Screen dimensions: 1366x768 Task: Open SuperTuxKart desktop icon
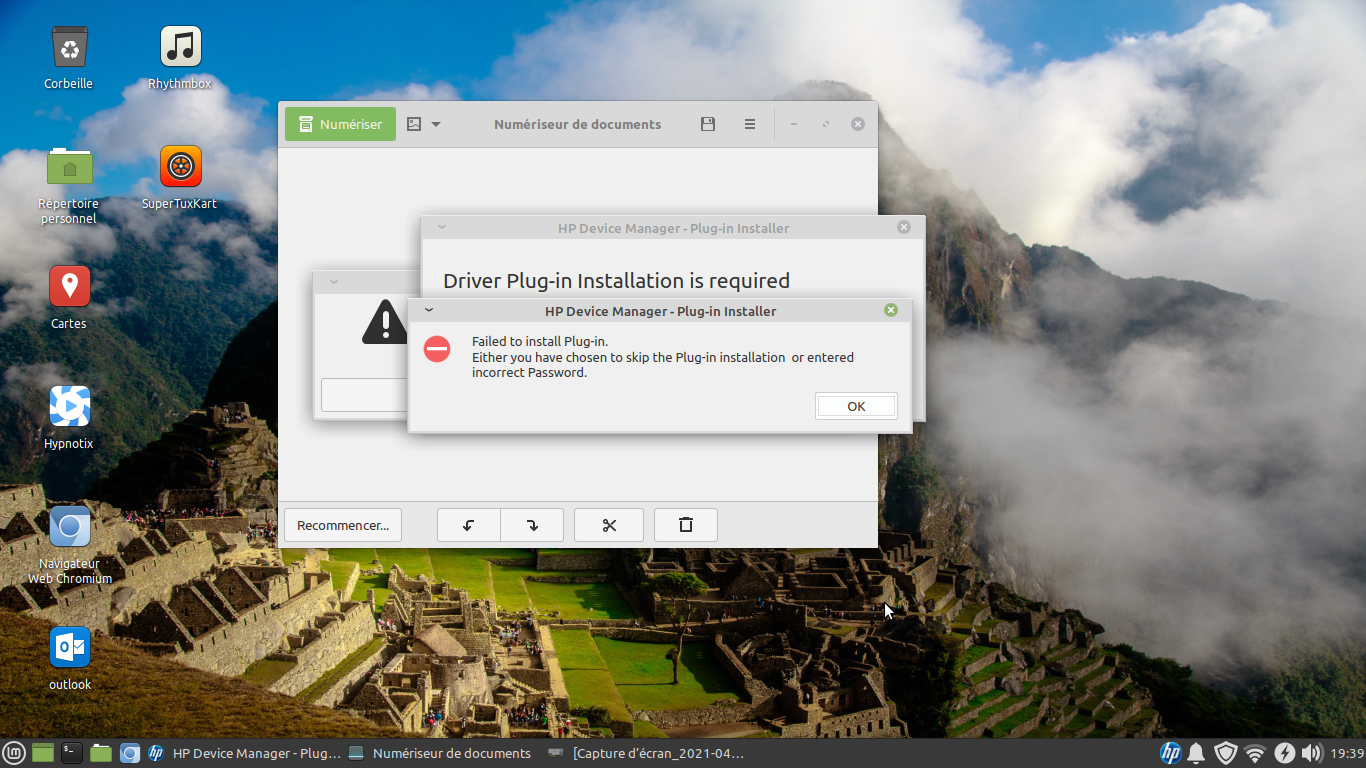(x=180, y=167)
